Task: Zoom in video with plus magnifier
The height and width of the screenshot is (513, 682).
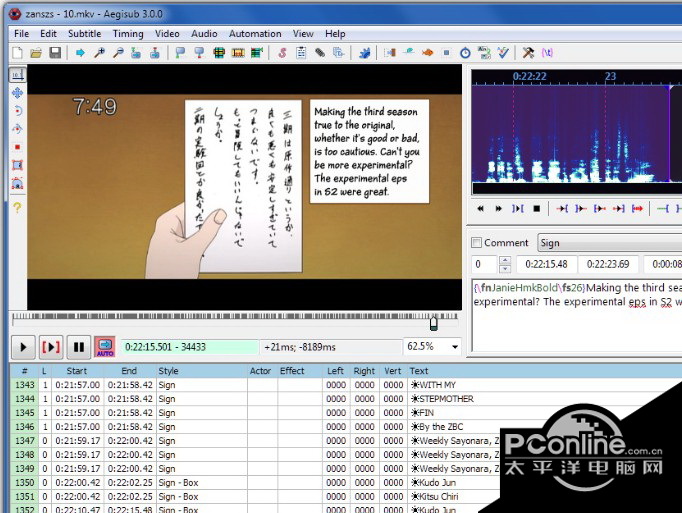Action: pos(99,53)
